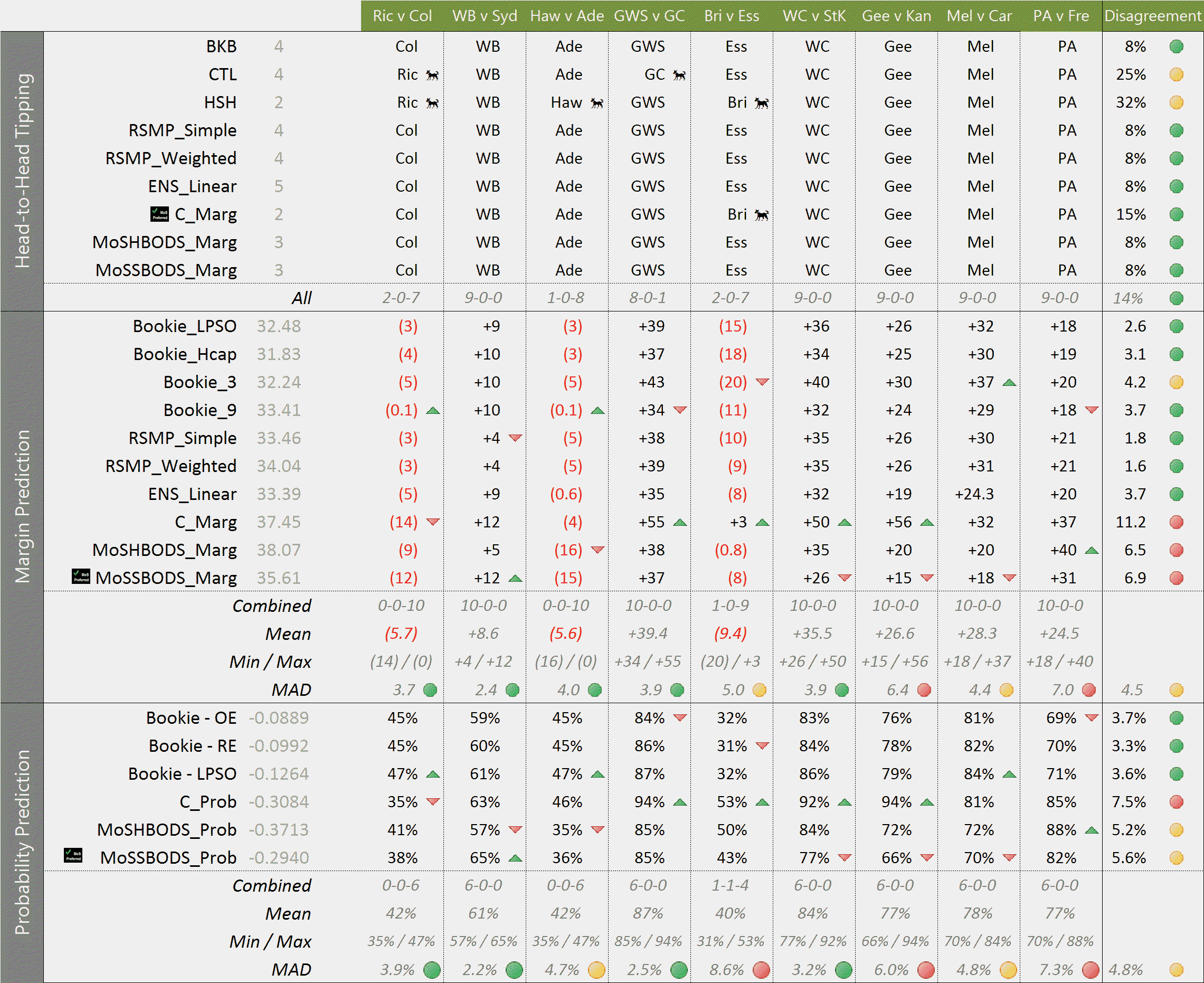The image size is (1204, 983).
Task: Click the Bookie_LPSO margin row label
Action: pos(185,327)
